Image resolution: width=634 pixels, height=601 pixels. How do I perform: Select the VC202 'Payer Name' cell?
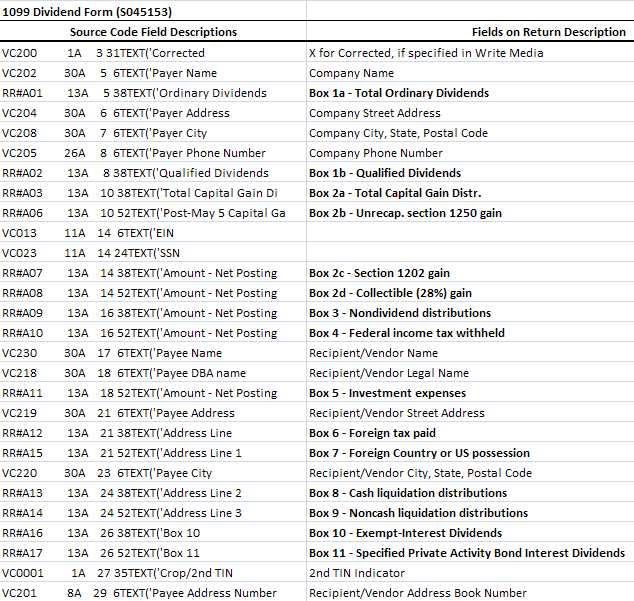[153, 73]
